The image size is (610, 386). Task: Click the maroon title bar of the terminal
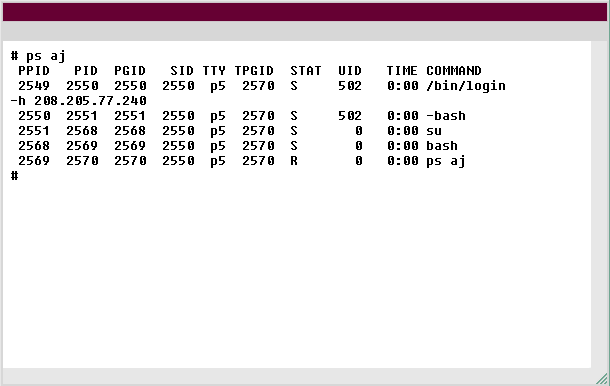(305, 12)
